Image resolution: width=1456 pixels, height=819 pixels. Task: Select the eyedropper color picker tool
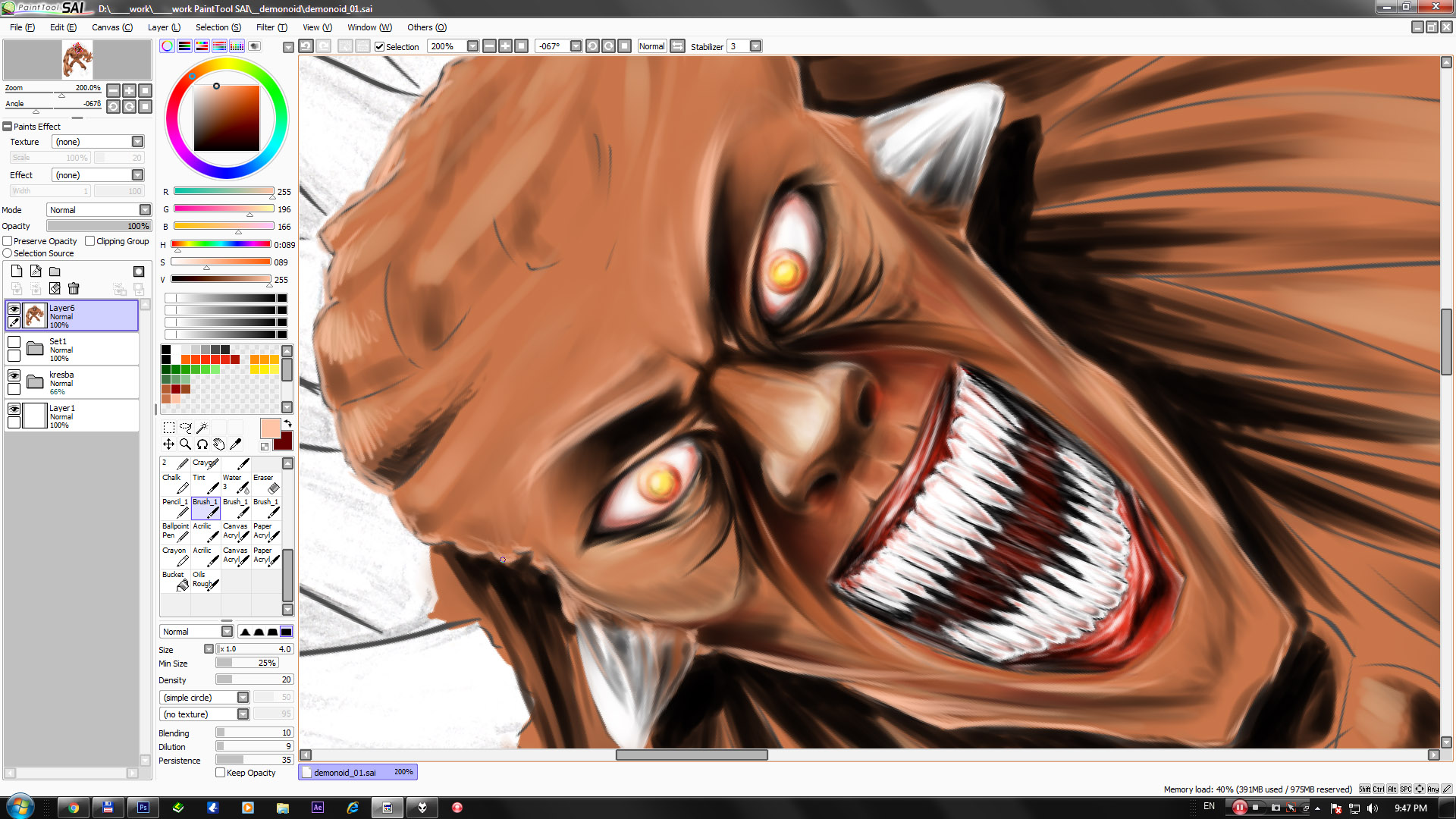[235, 444]
